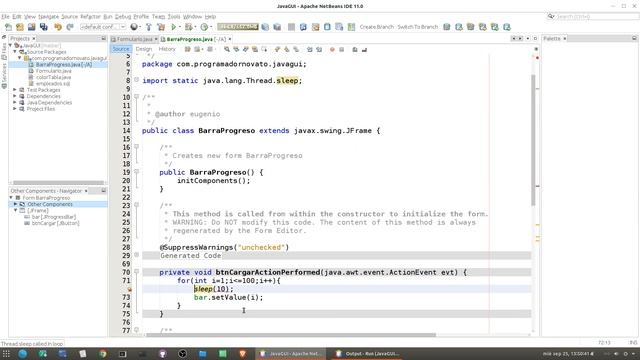Open the Profile Project dropdown arrow

(x=211, y=27)
